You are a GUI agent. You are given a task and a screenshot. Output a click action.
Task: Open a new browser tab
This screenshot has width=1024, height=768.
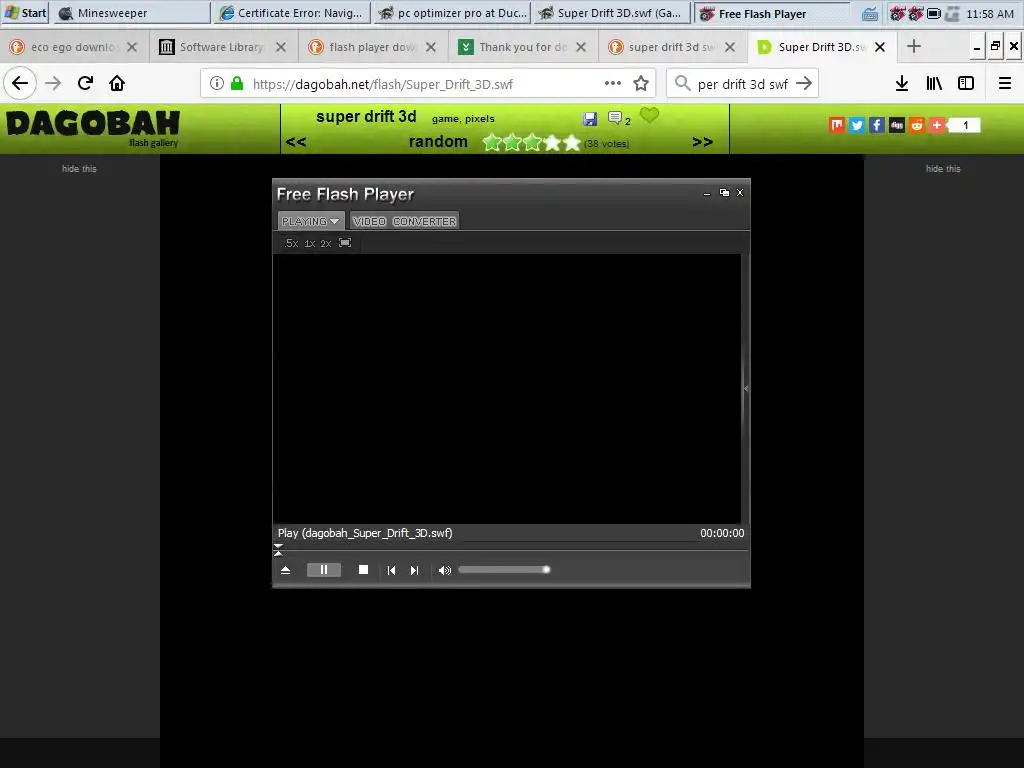point(914,46)
